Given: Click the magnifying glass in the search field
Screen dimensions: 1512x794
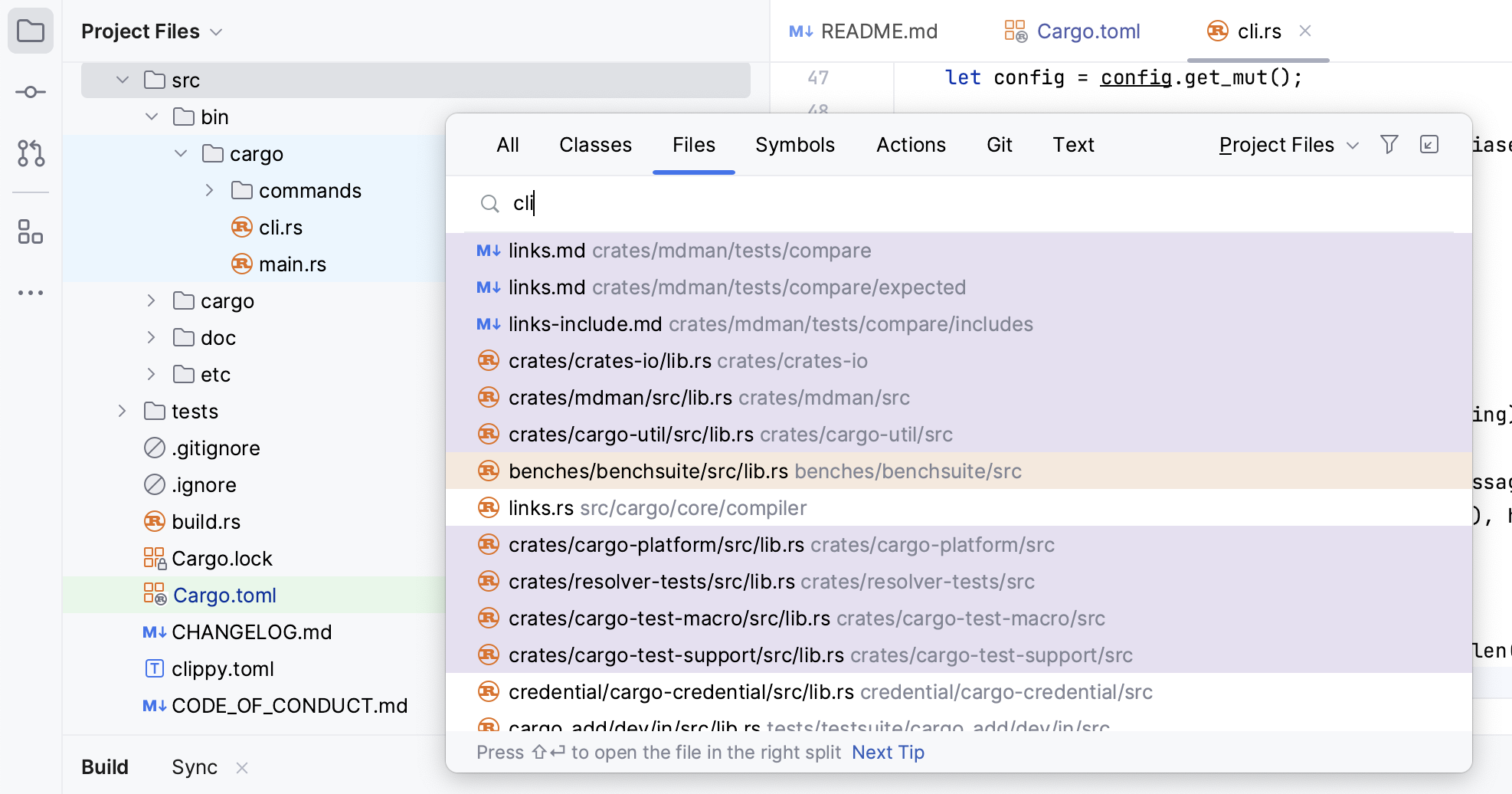Looking at the screenshot, I should 490,204.
